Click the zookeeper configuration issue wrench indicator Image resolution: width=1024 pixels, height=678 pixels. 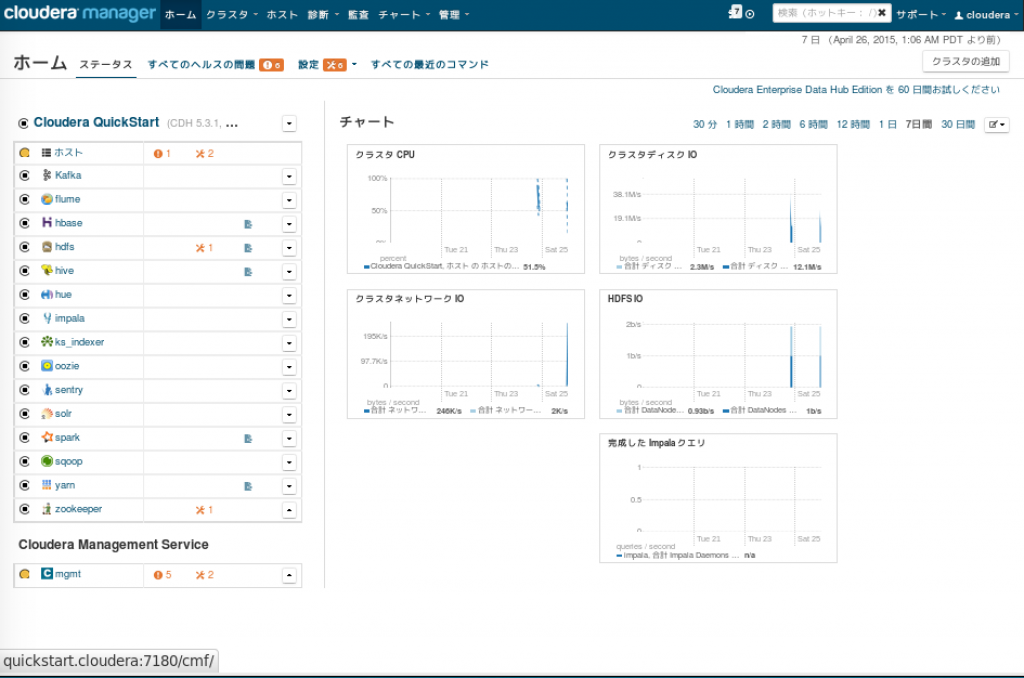click(x=204, y=509)
